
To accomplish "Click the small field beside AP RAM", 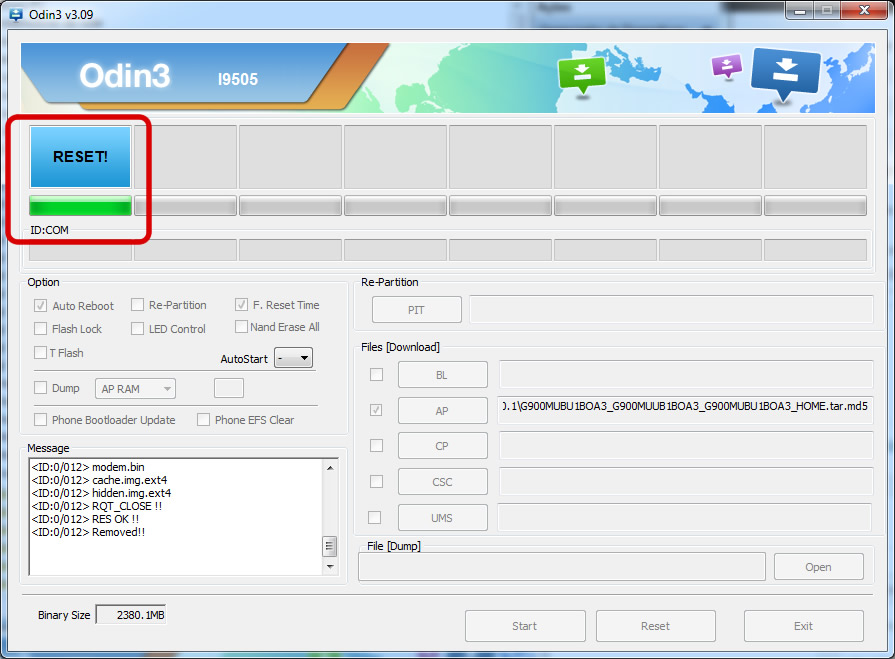I will 229,388.
